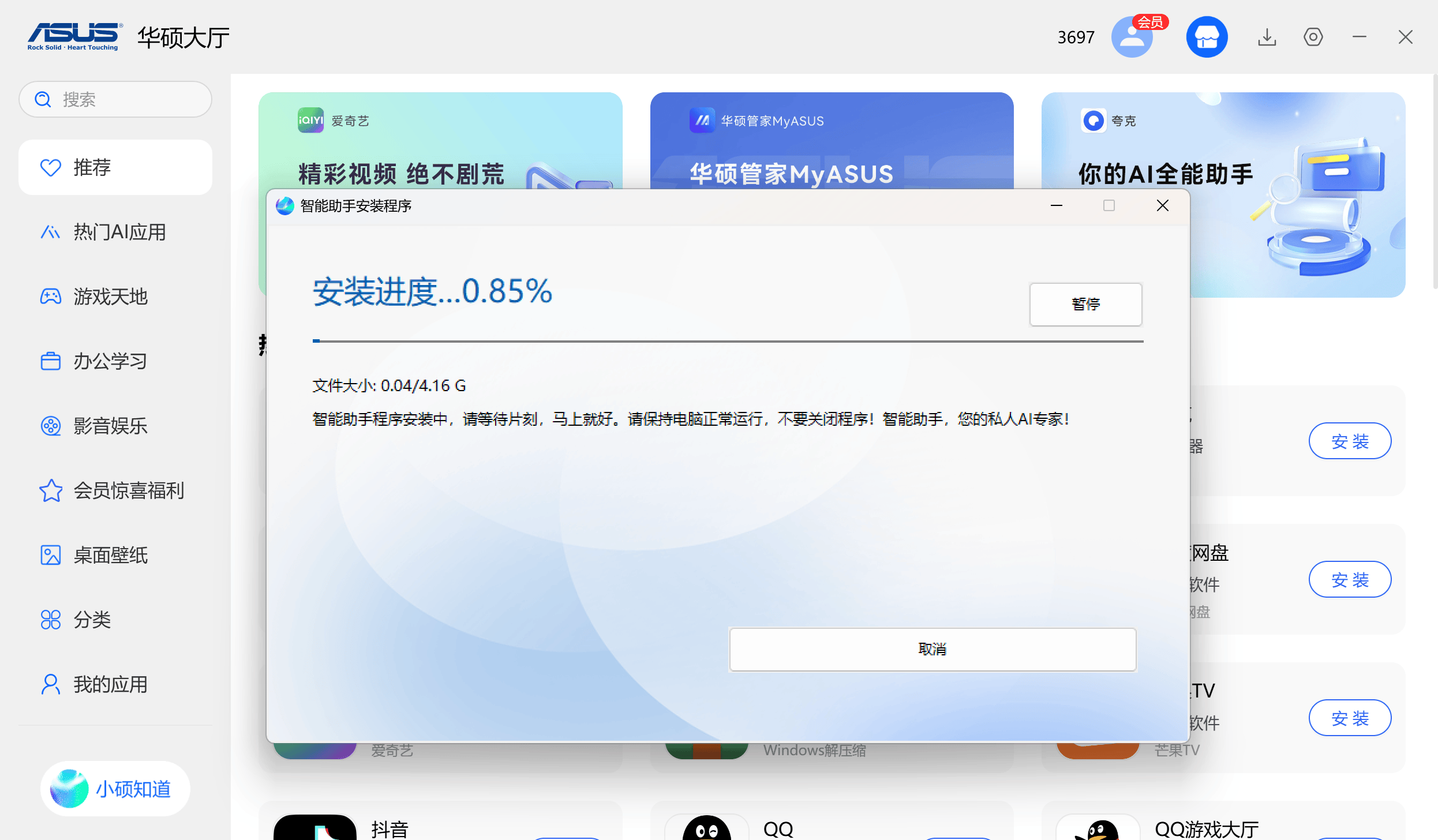The height and width of the screenshot is (840, 1438).
Task: Pause installation with 暂停 button
Action: click(x=1085, y=304)
